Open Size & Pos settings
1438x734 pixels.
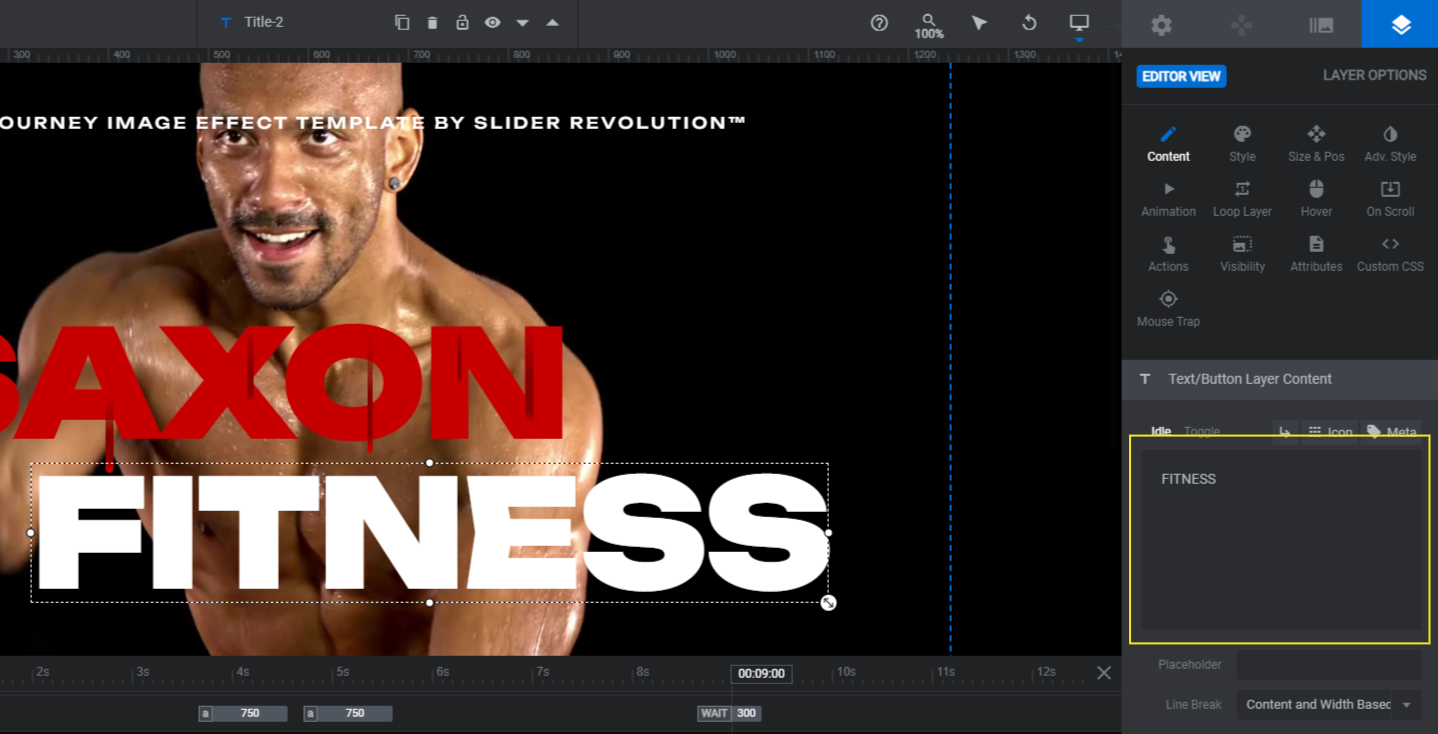coord(1316,144)
